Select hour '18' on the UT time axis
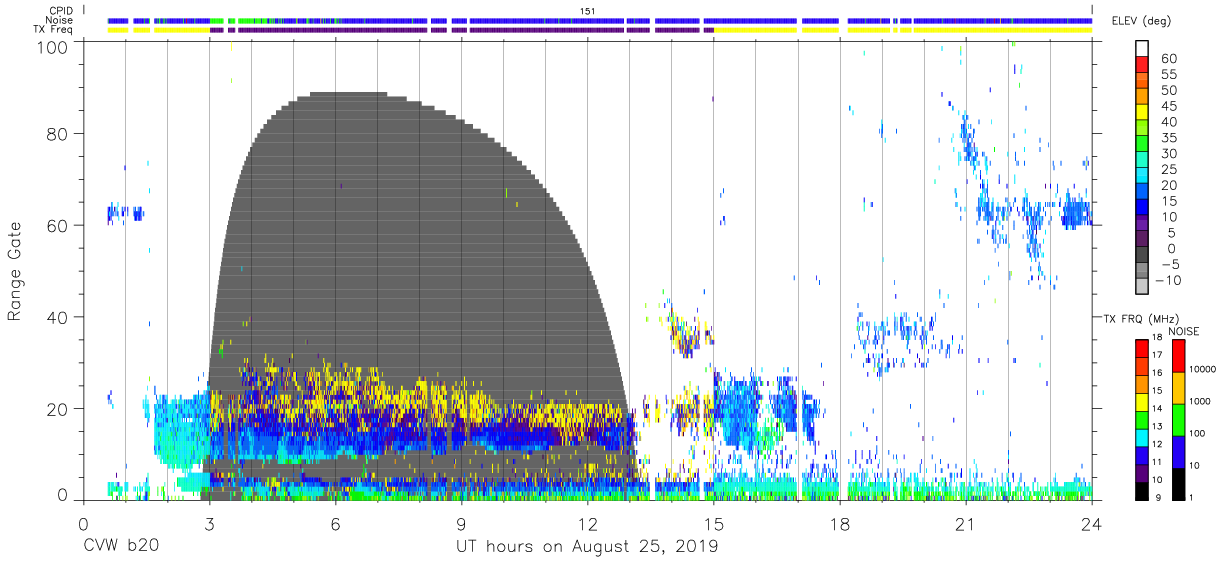The image size is (1228, 567). coord(840,524)
